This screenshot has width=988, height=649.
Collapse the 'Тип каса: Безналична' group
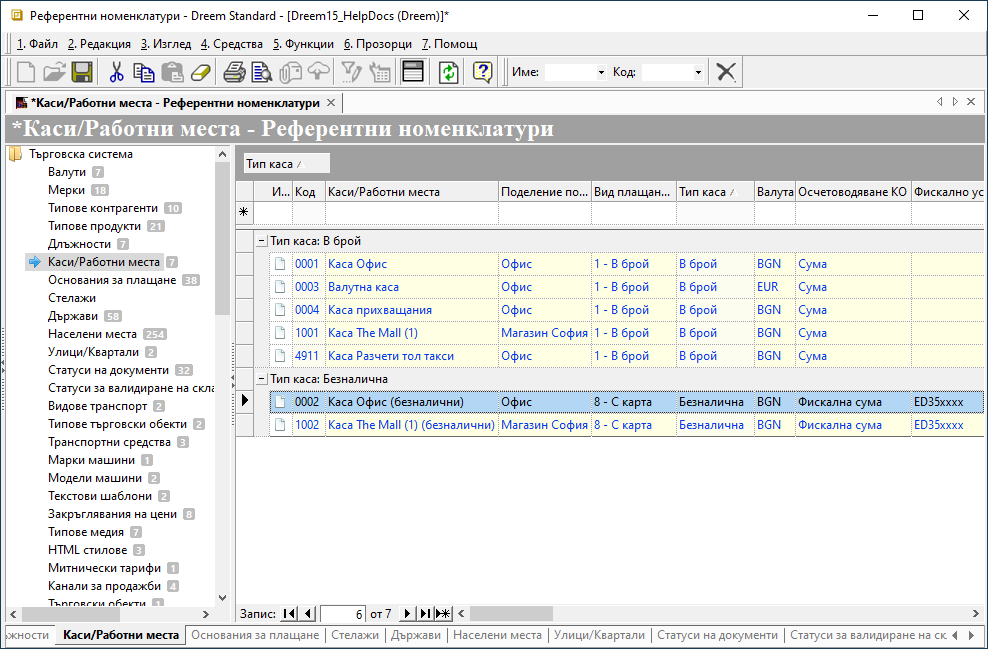click(261, 379)
